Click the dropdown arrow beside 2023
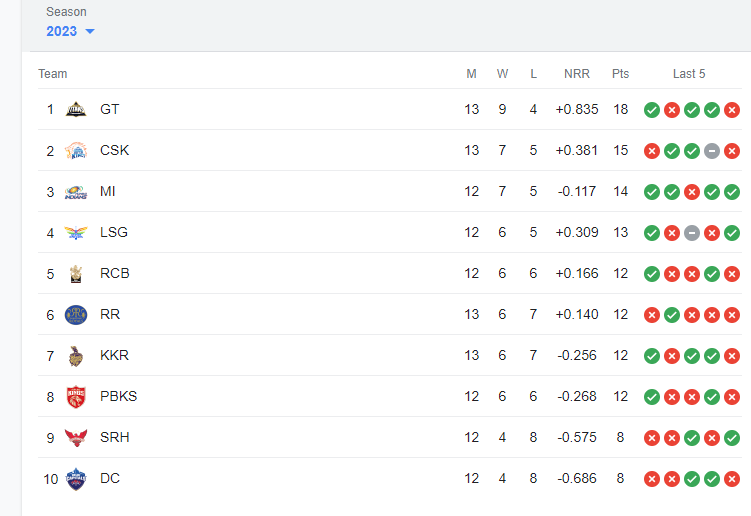The image size is (751, 516). (90, 32)
